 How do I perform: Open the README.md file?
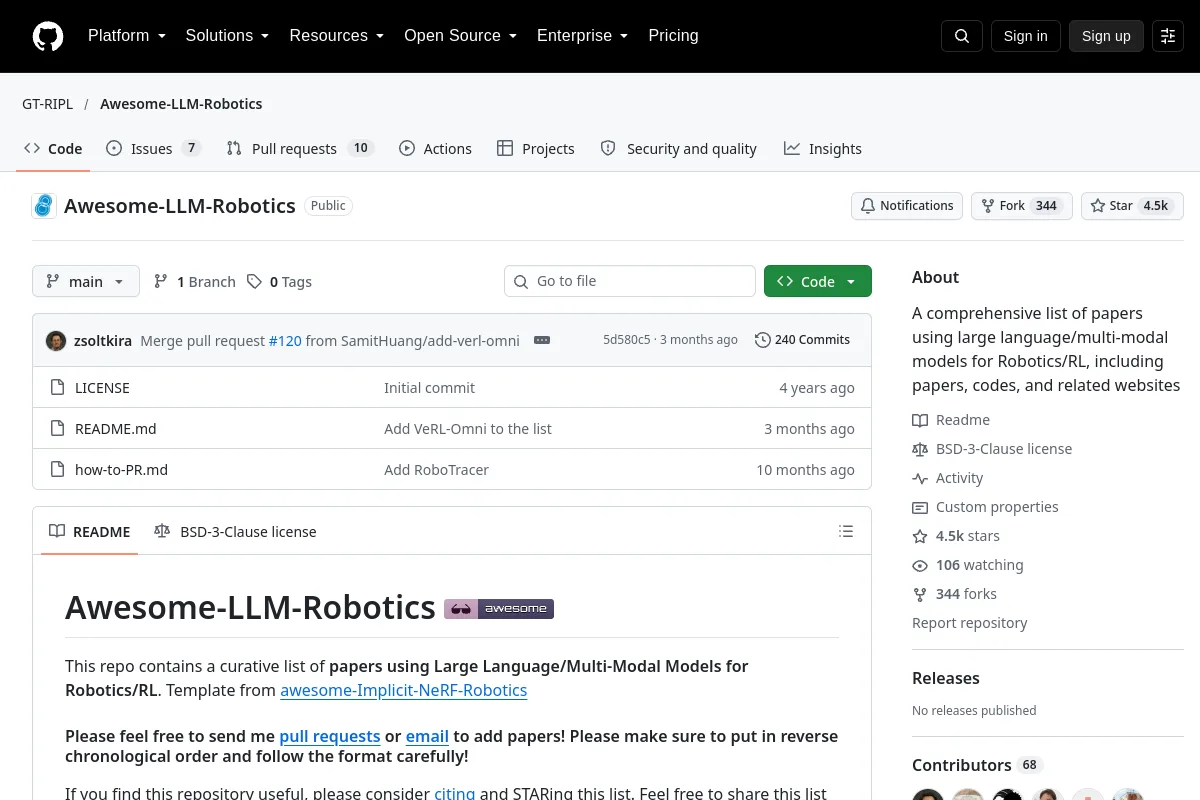point(116,429)
